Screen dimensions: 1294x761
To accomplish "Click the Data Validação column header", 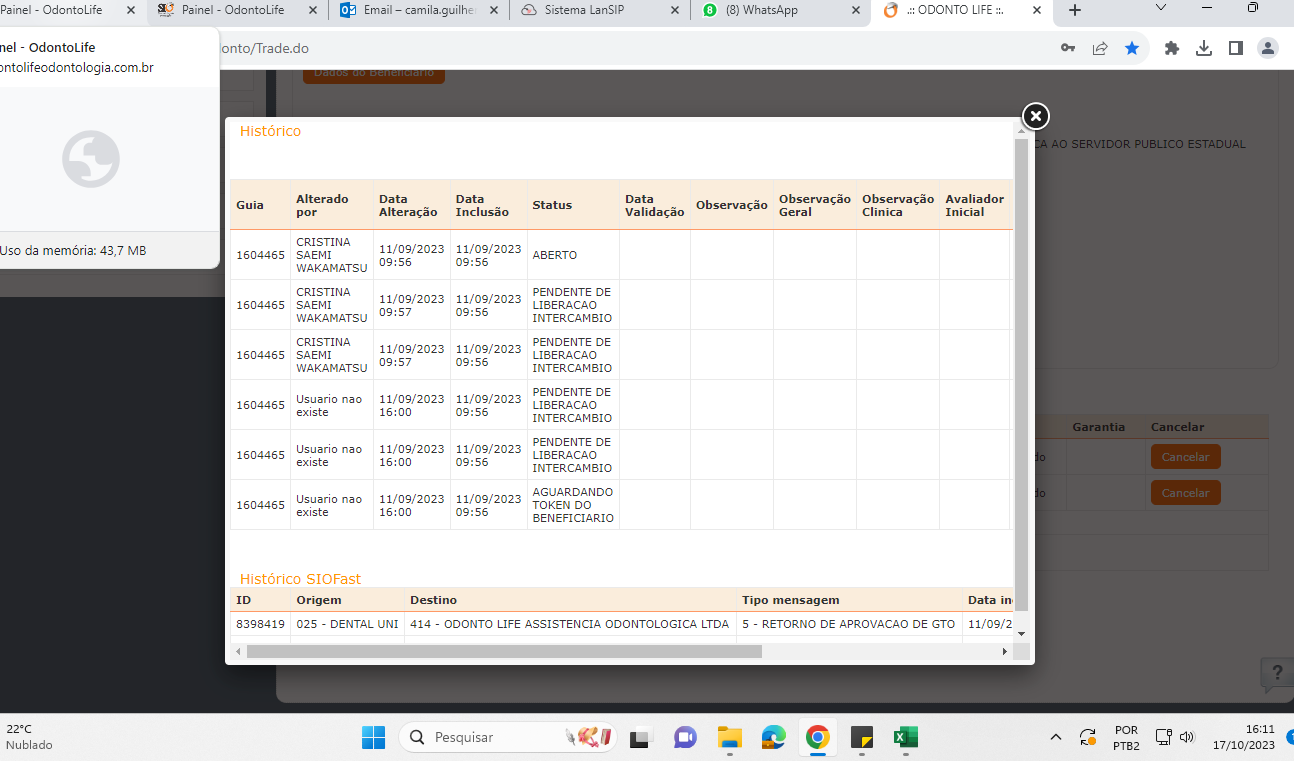I will point(654,205).
